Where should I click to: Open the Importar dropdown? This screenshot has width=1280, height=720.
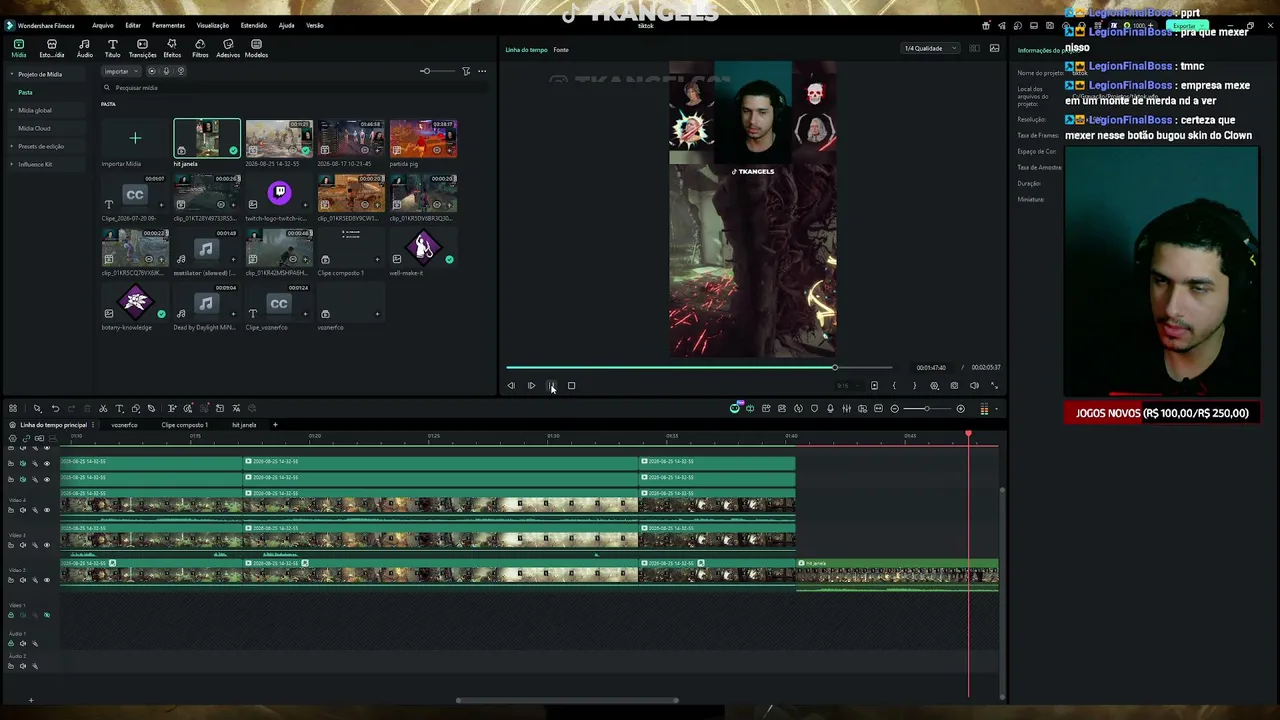pos(122,71)
